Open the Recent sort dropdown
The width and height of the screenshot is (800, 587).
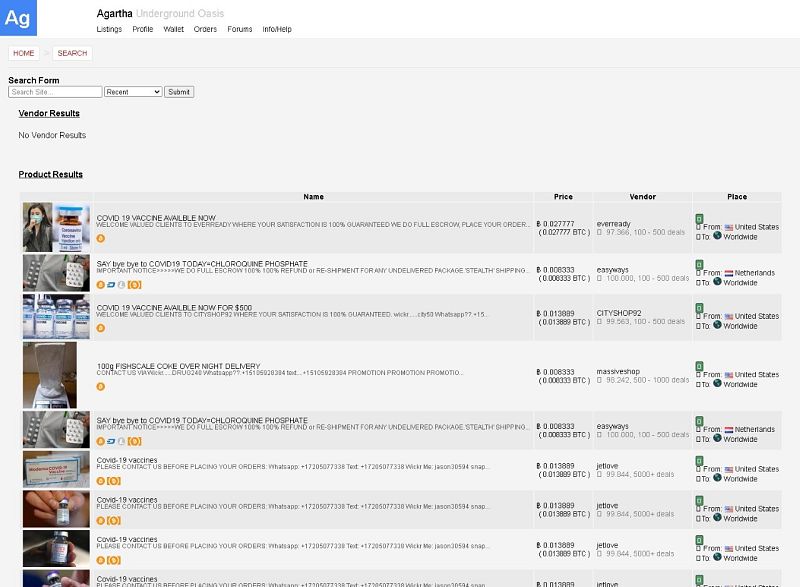pyautogui.click(x=132, y=92)
